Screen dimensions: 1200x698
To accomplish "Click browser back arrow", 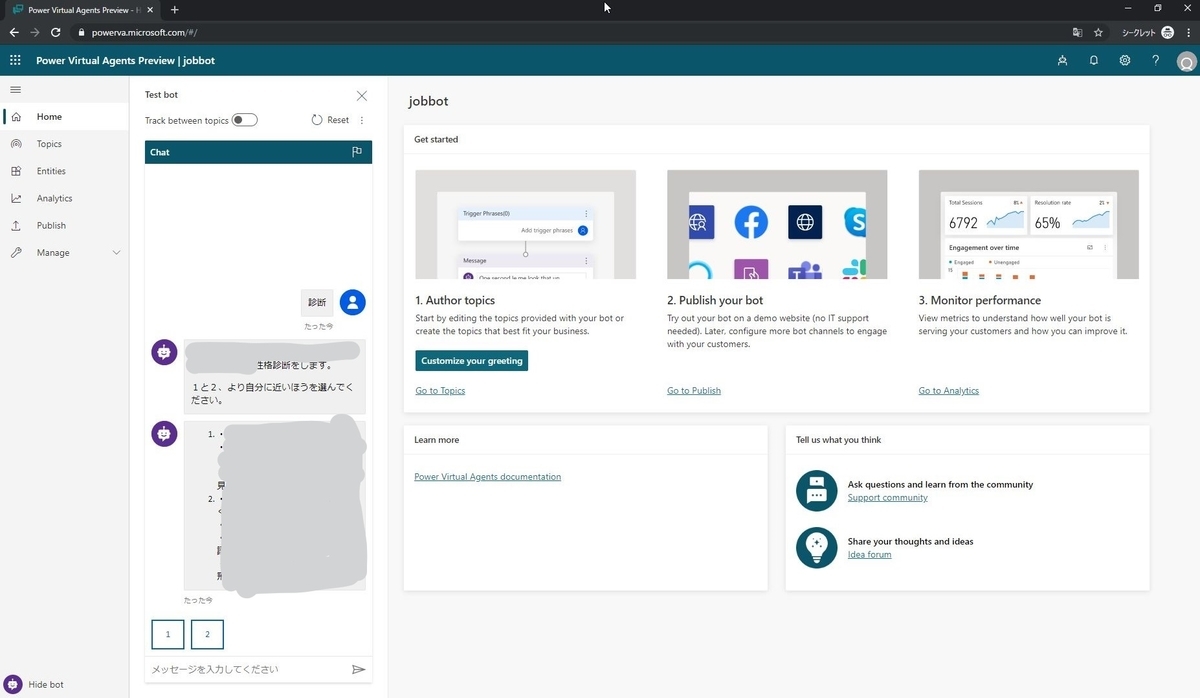I will coord(14,32).
